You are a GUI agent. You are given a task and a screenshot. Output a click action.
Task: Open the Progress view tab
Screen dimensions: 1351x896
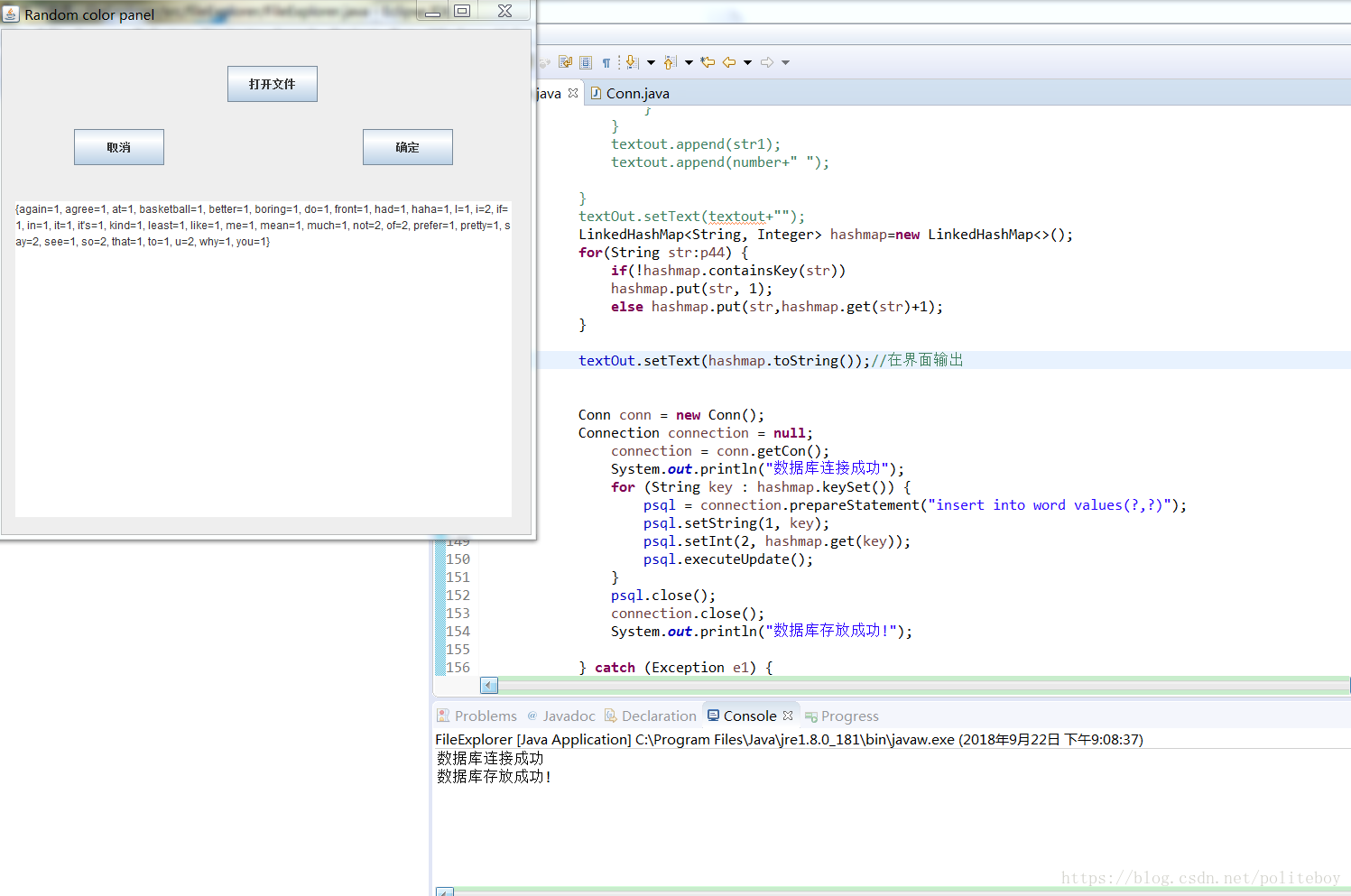(x=842, y=716)
